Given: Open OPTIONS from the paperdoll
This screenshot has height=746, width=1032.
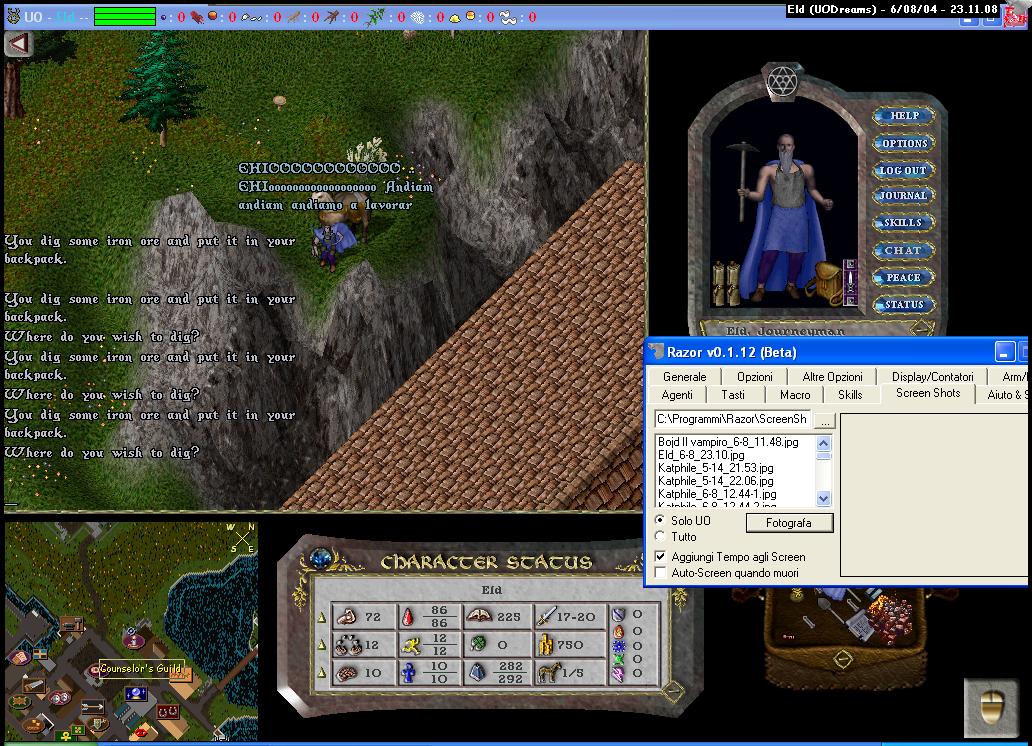Looking at the screenshot, I should (x=904, y=143).
